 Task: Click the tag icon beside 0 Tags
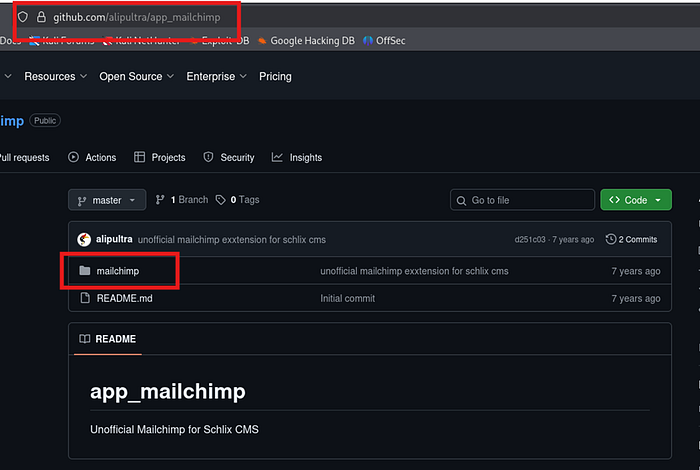[221, 200]
